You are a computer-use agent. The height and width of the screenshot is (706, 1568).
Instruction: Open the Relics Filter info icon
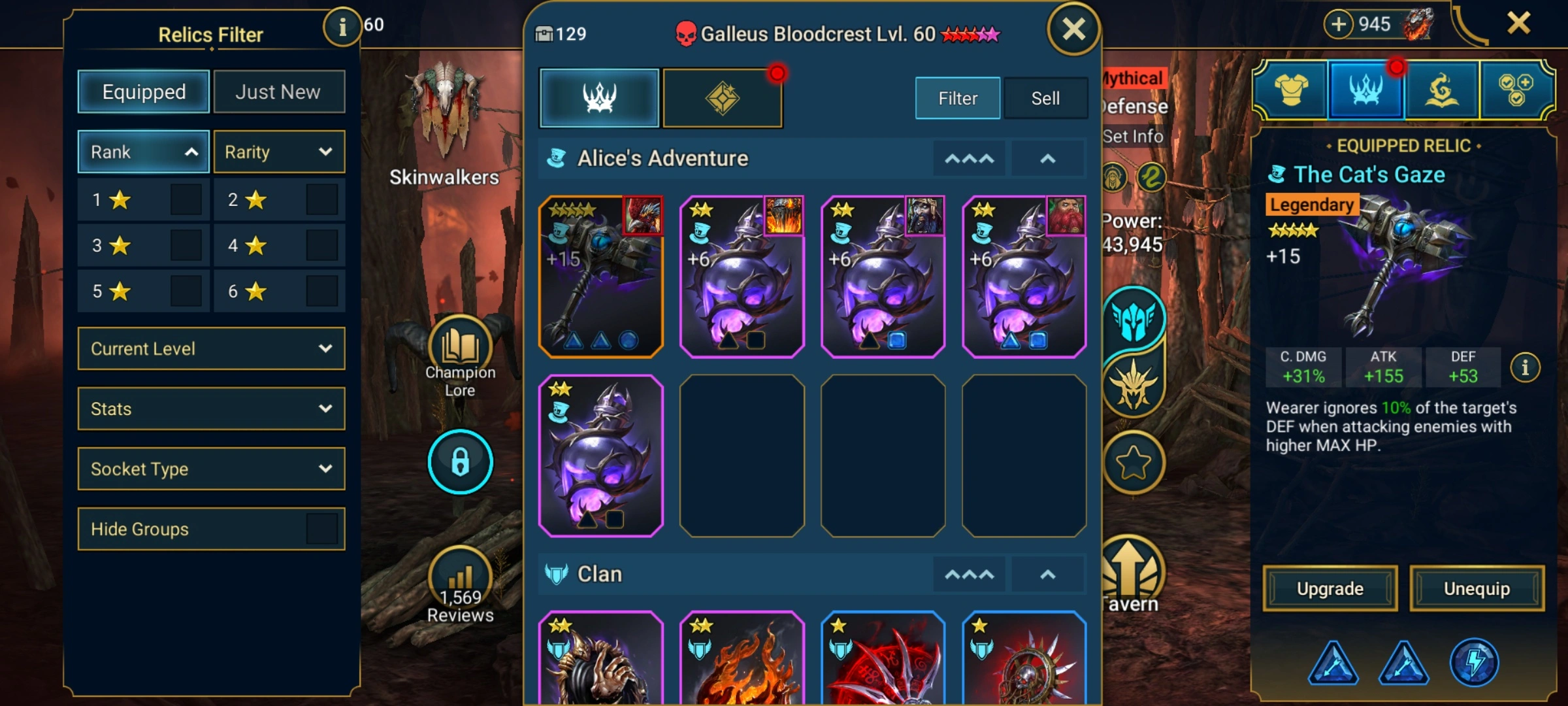342,27
